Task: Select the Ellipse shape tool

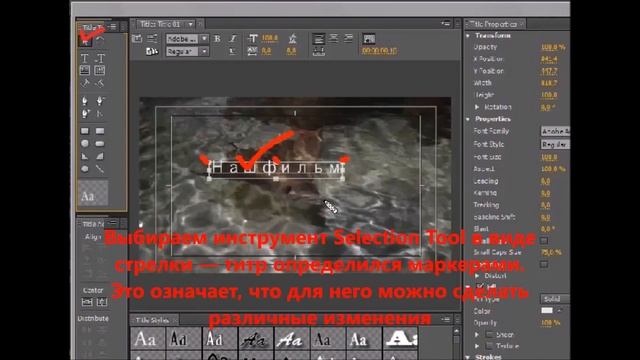Action: (84, 169)
